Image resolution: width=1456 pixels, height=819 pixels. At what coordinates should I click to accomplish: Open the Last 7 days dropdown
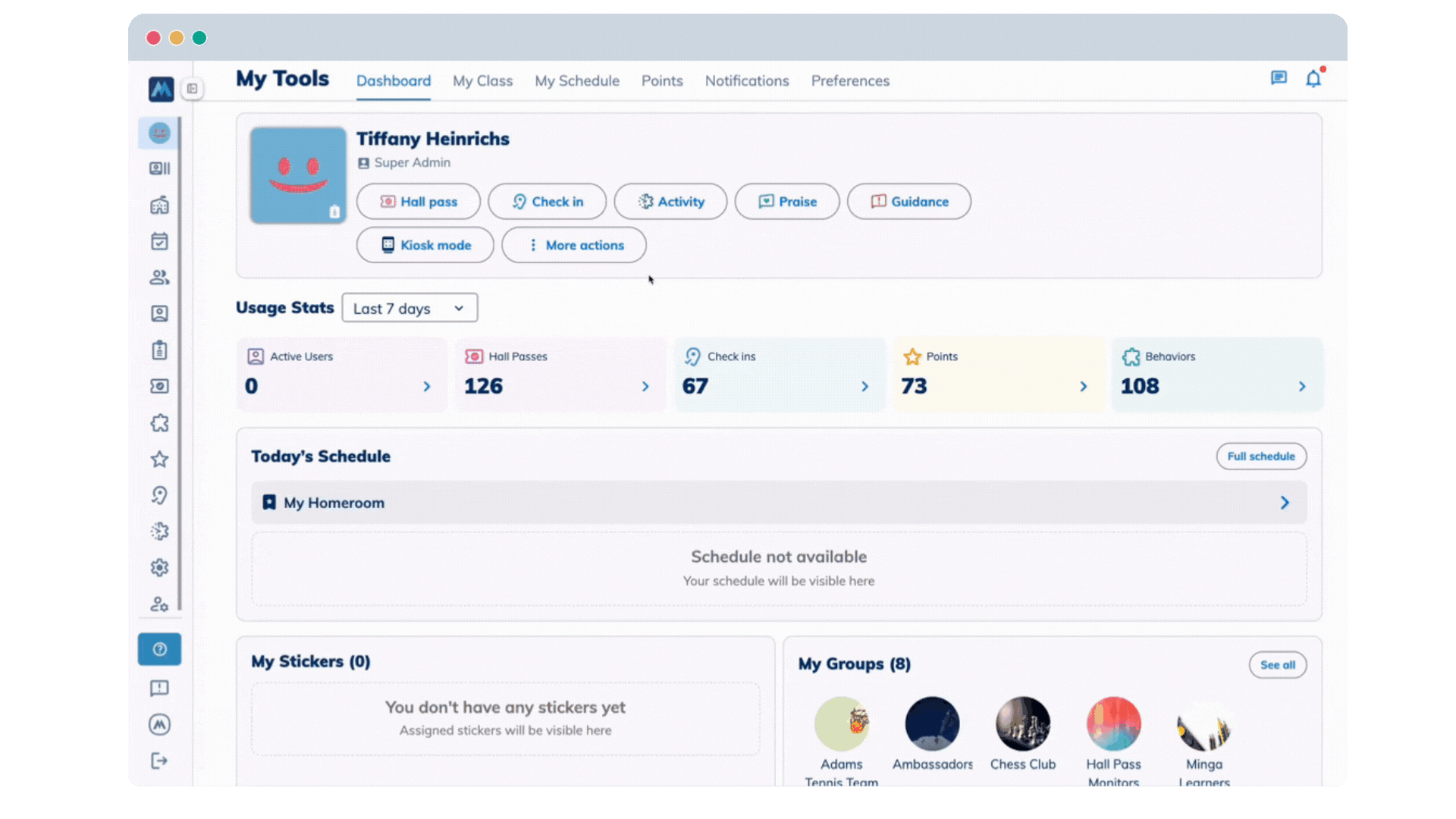409,308
